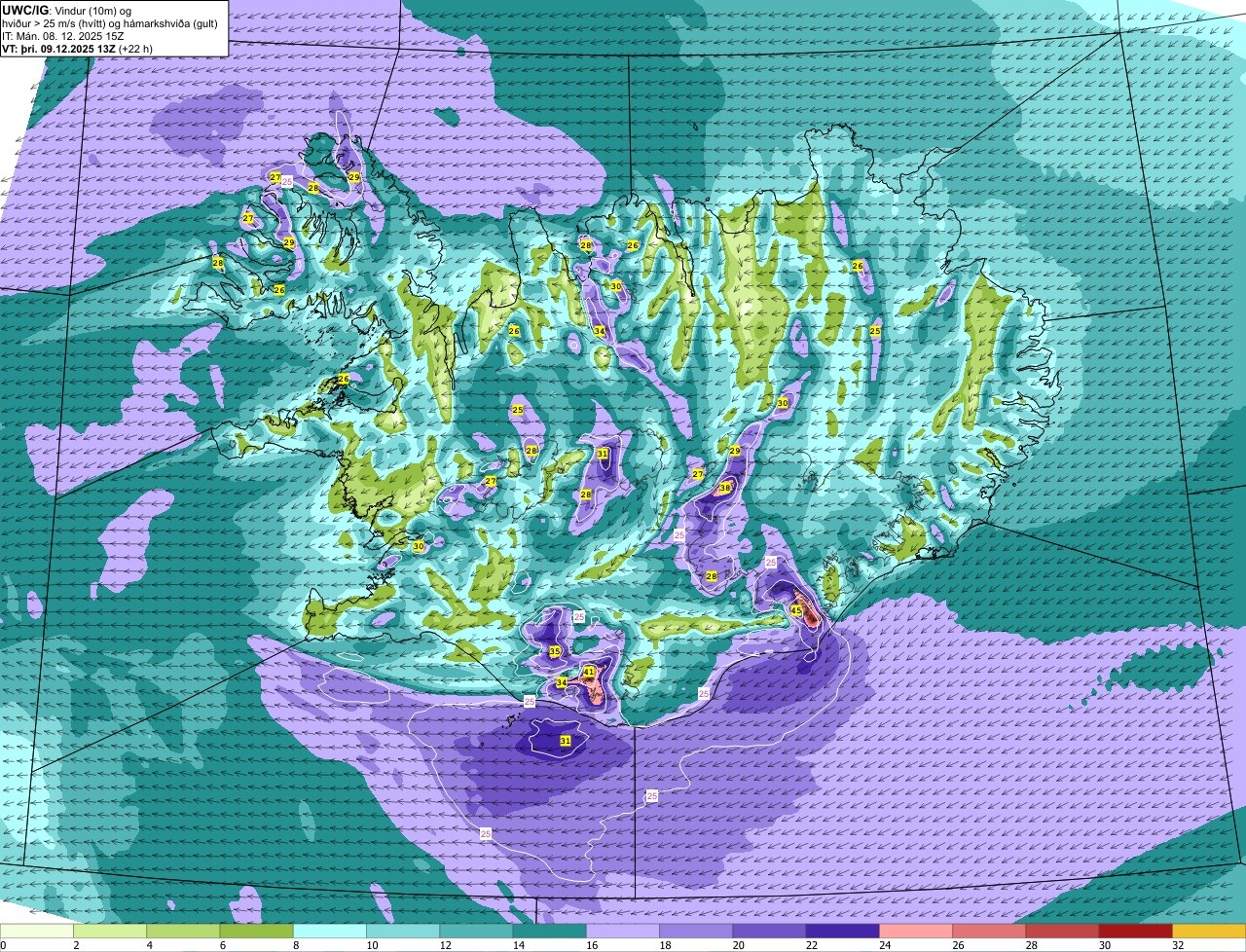Click the legend swatch between 12 and 14
Screen dimensions: 1246x952
click(476, 932)
